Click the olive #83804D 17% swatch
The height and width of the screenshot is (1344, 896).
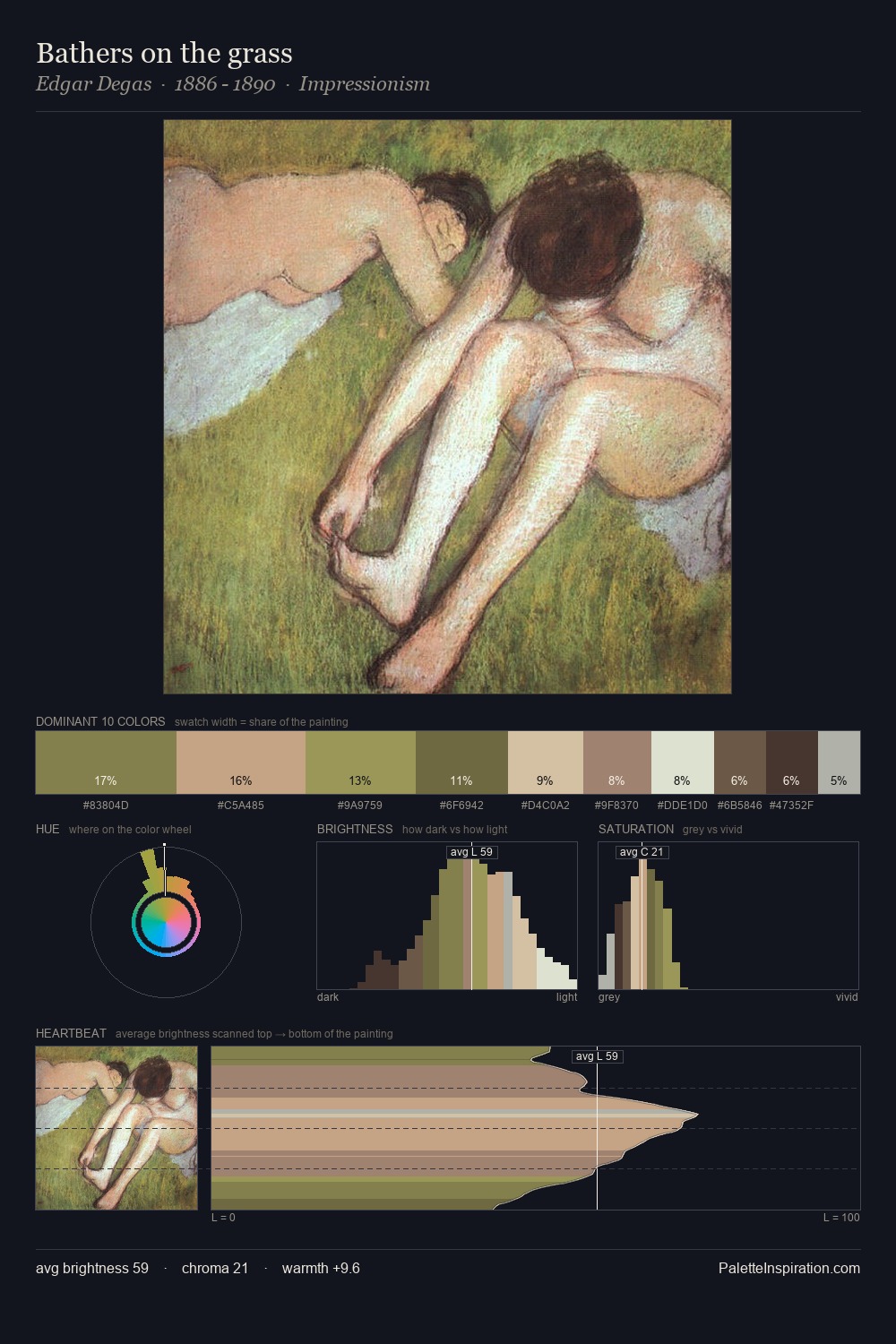tap(106, 762)
